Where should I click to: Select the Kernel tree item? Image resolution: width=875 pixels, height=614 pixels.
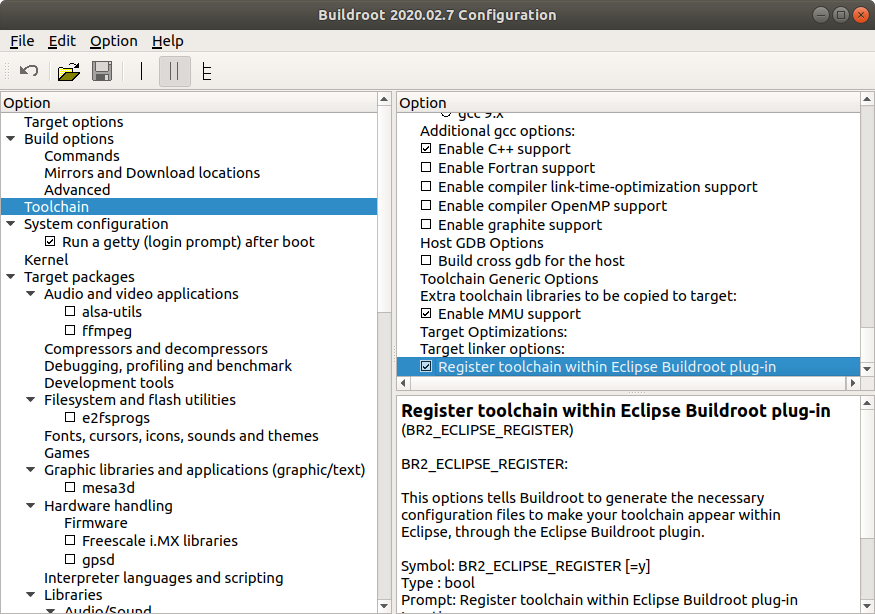[x=46, y=260]
